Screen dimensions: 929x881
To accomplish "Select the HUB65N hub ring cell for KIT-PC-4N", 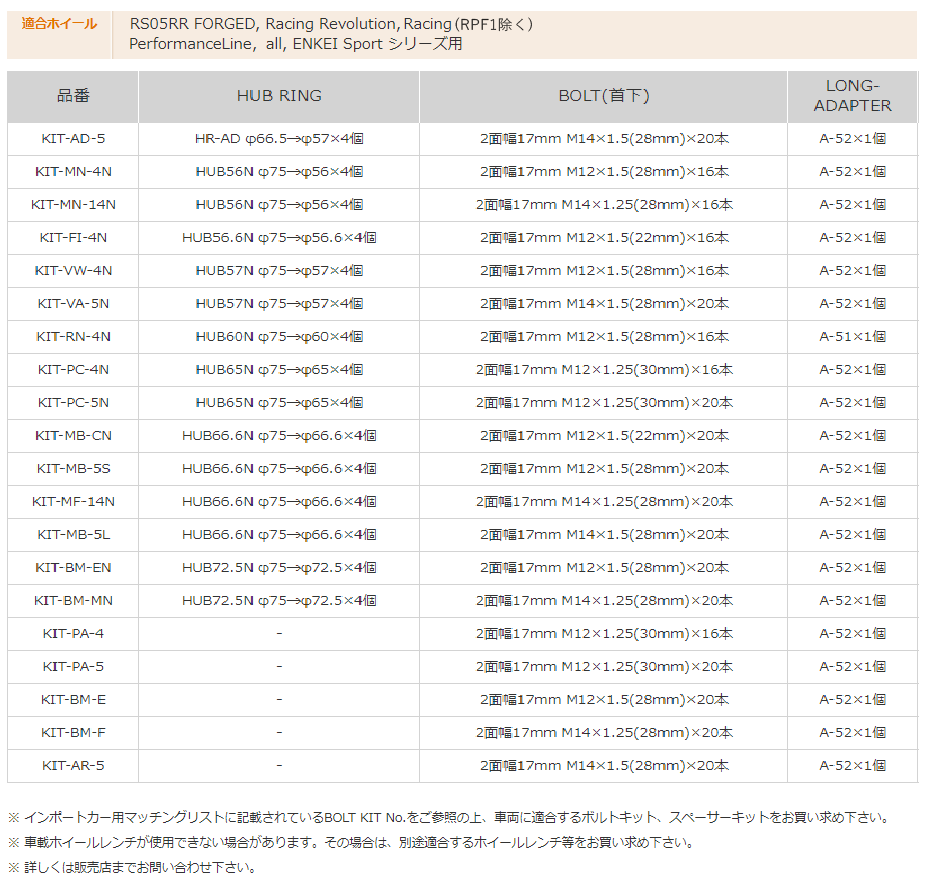I will tap(279, 370).
